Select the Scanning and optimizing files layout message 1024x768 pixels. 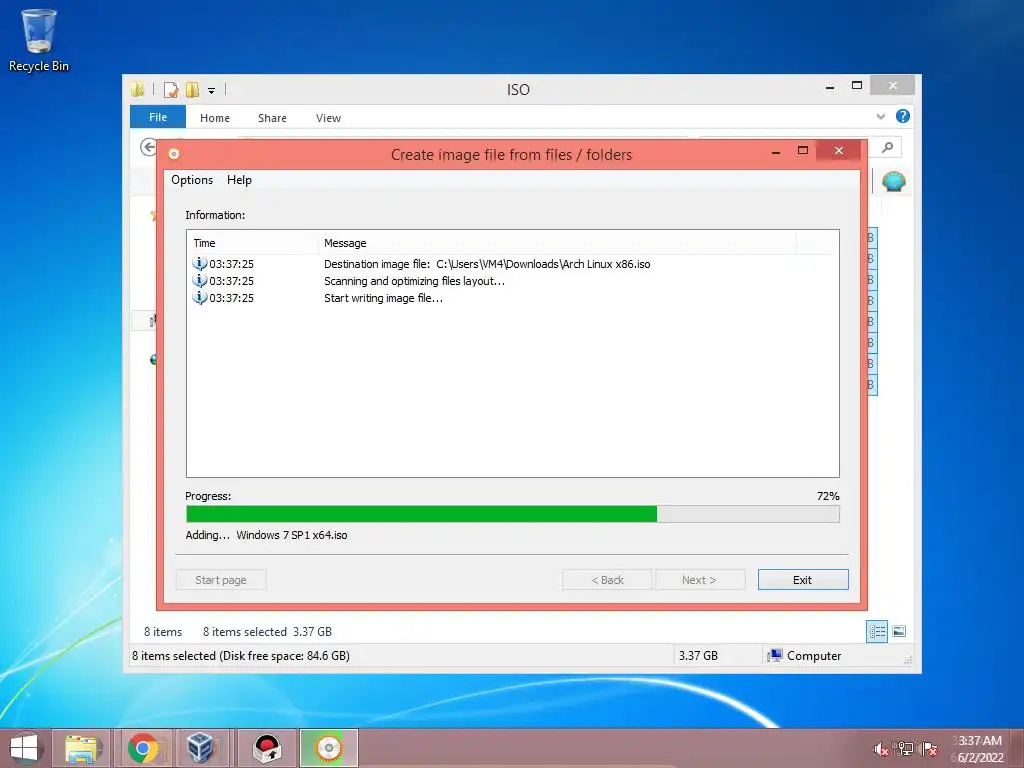pyautogui.click(x=414, y=281)
